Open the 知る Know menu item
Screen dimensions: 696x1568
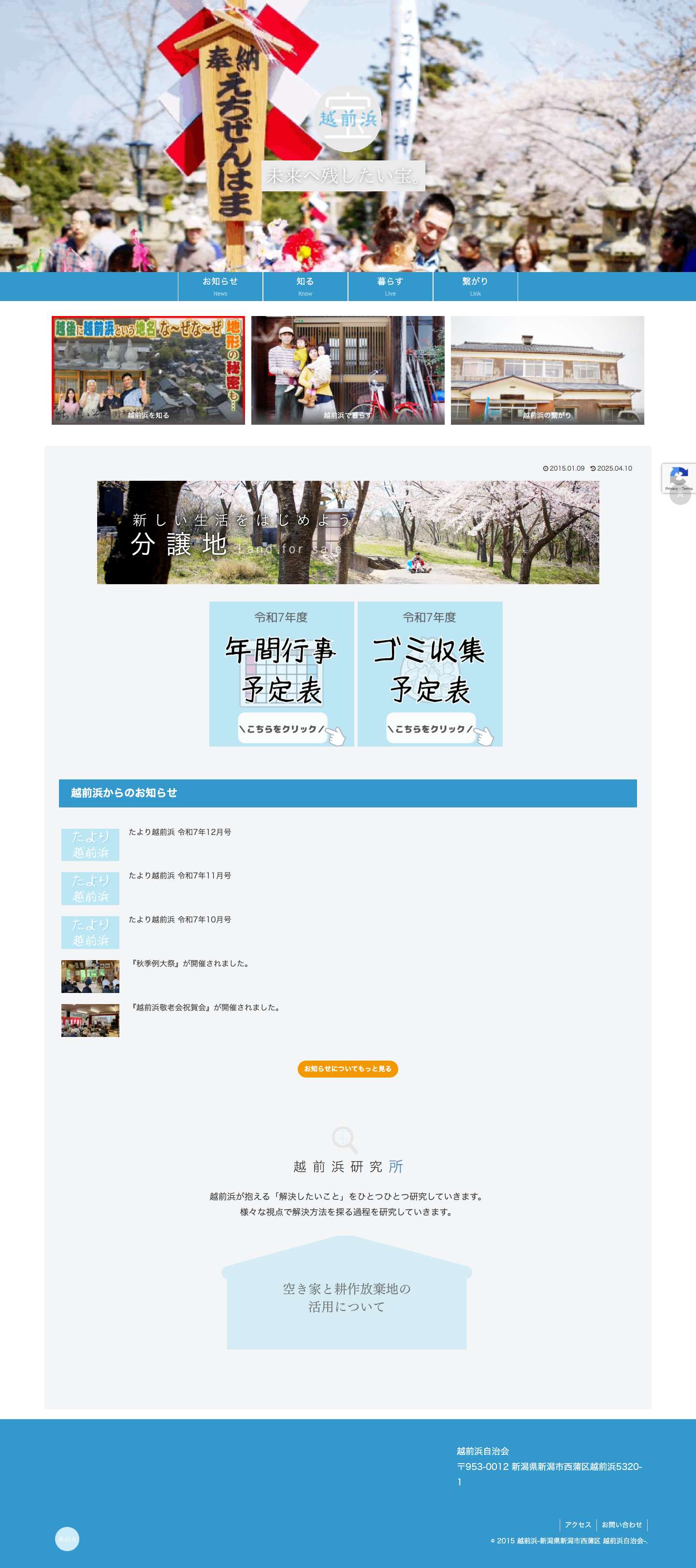point(305,286)
